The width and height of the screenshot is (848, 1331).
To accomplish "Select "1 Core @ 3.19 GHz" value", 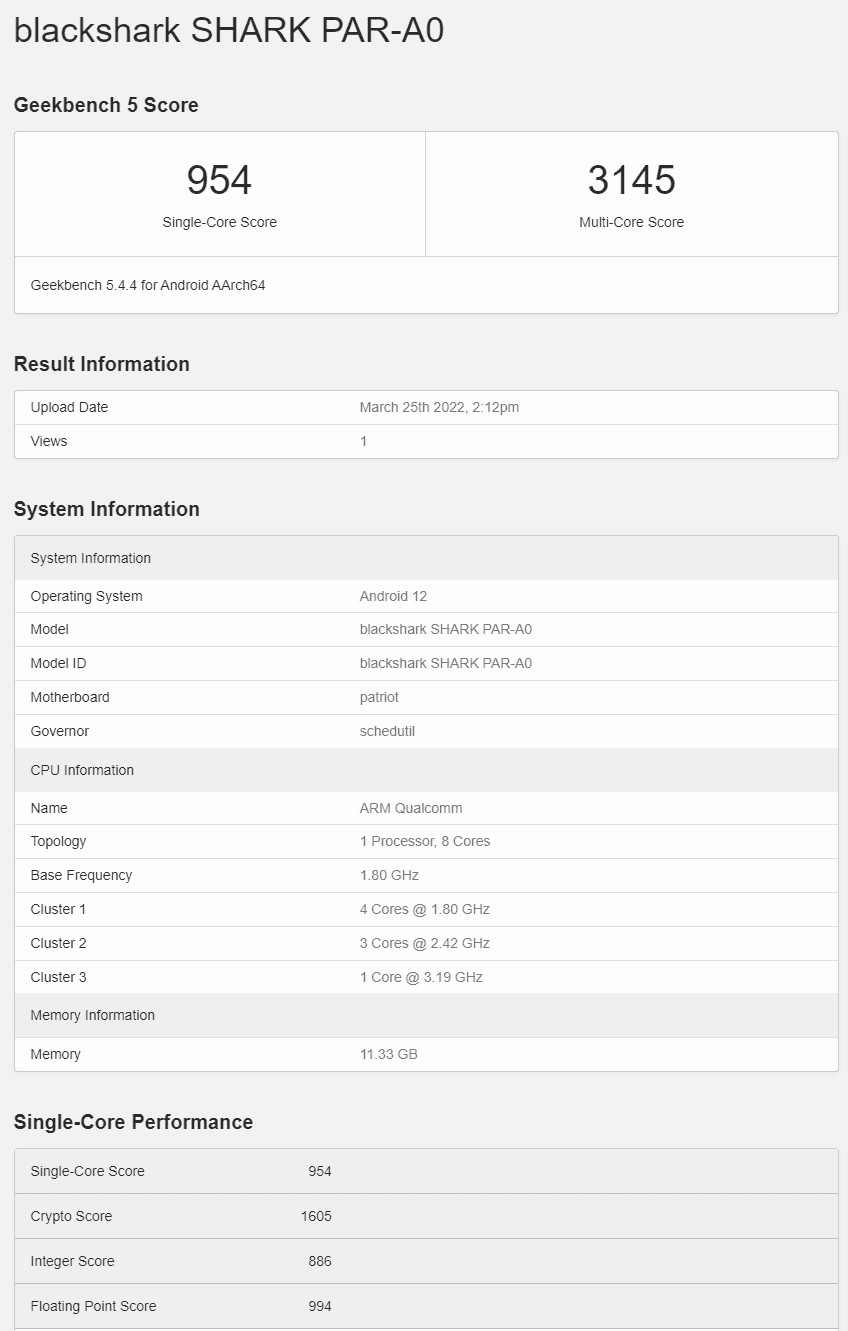I will point(421,977).
